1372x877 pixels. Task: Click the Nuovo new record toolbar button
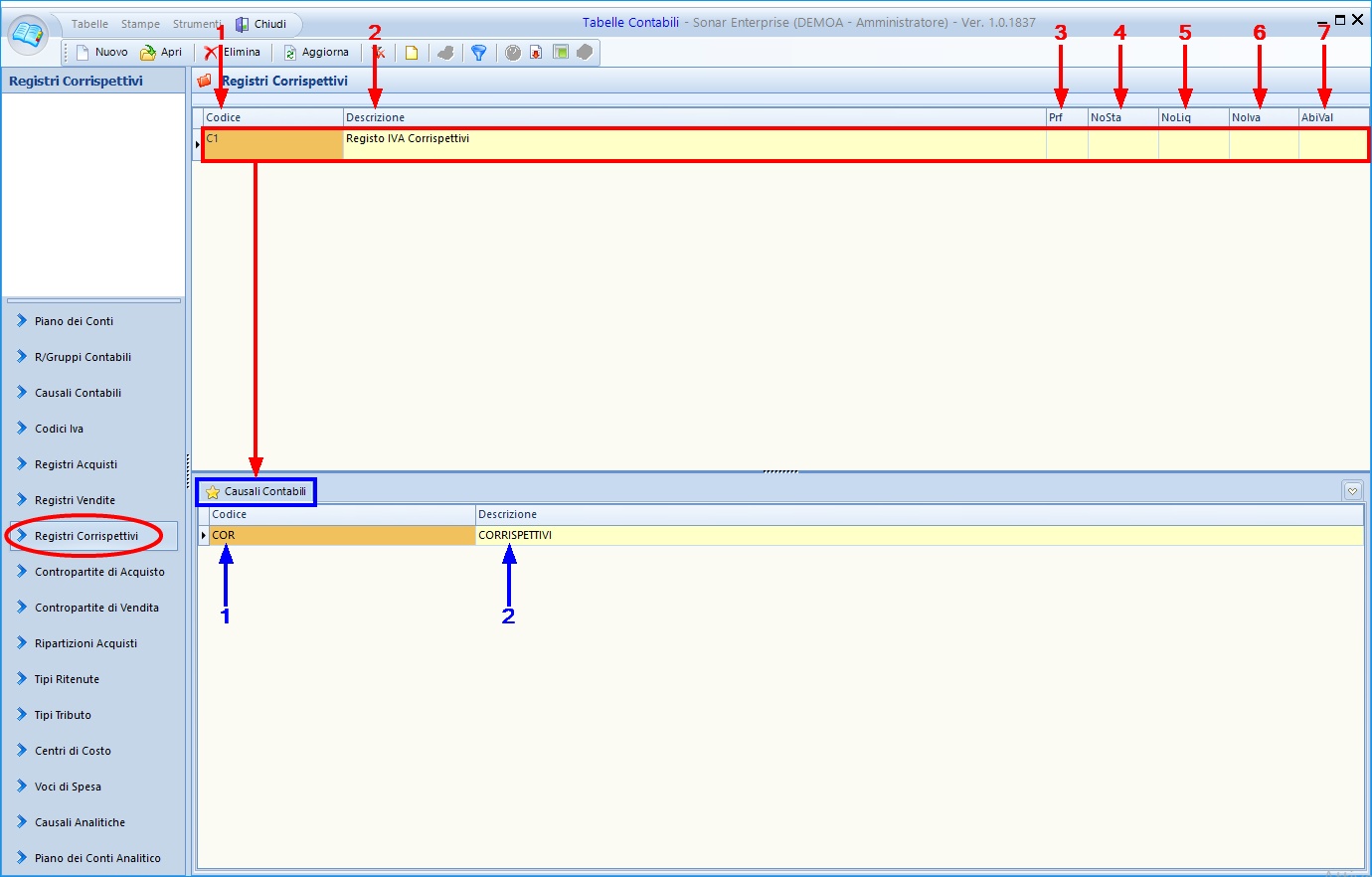coord(101,53)
